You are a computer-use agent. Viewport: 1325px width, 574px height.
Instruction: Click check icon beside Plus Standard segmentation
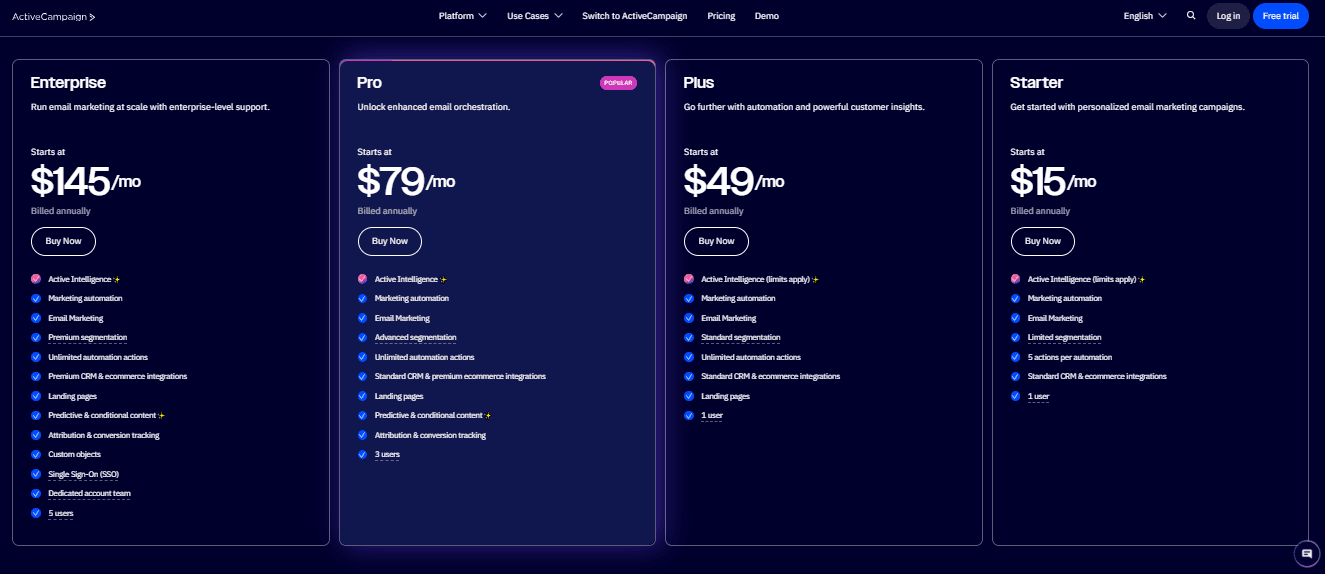pos(689,337)
